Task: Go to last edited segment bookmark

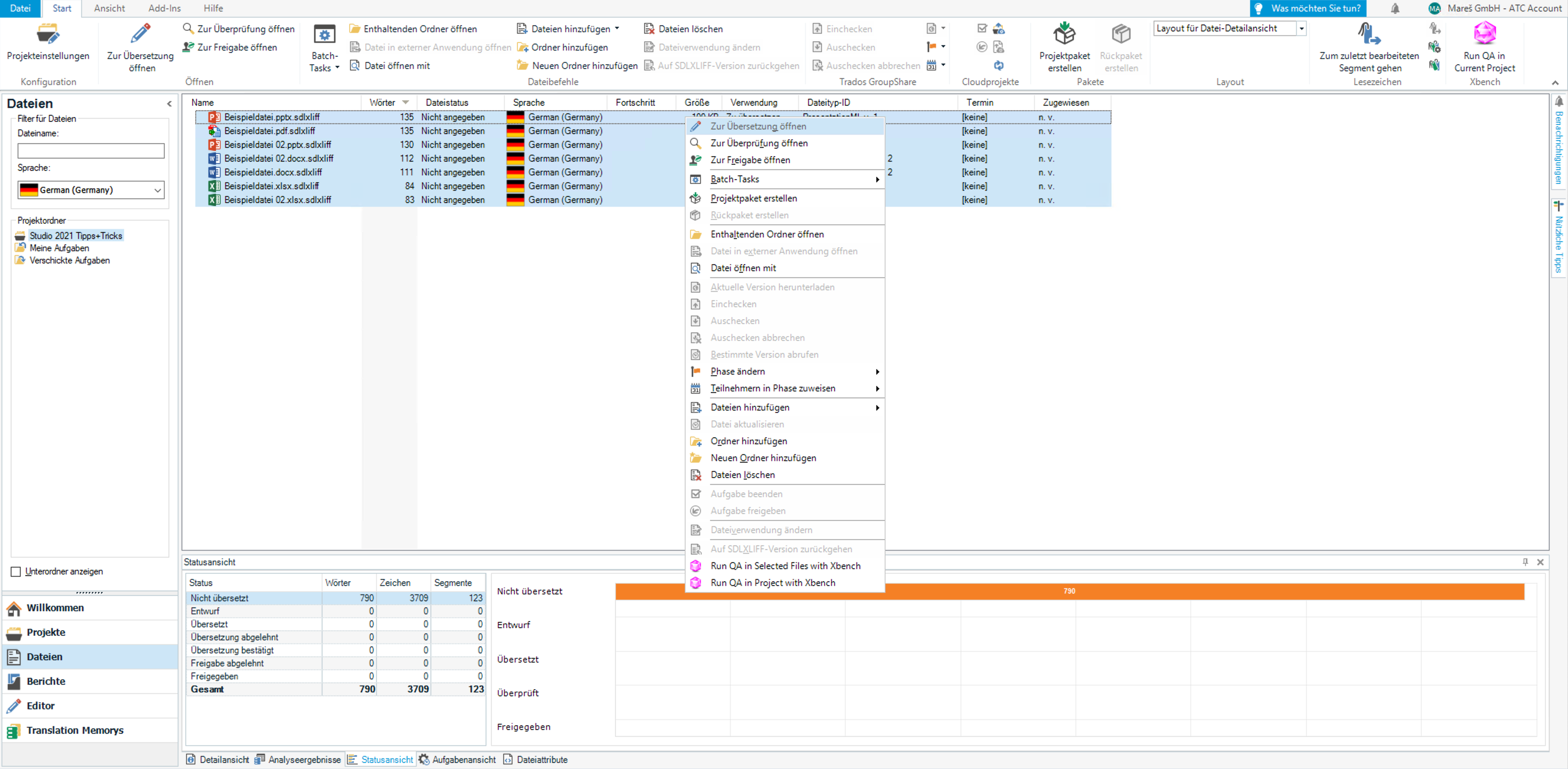Action: point(1369,47)
